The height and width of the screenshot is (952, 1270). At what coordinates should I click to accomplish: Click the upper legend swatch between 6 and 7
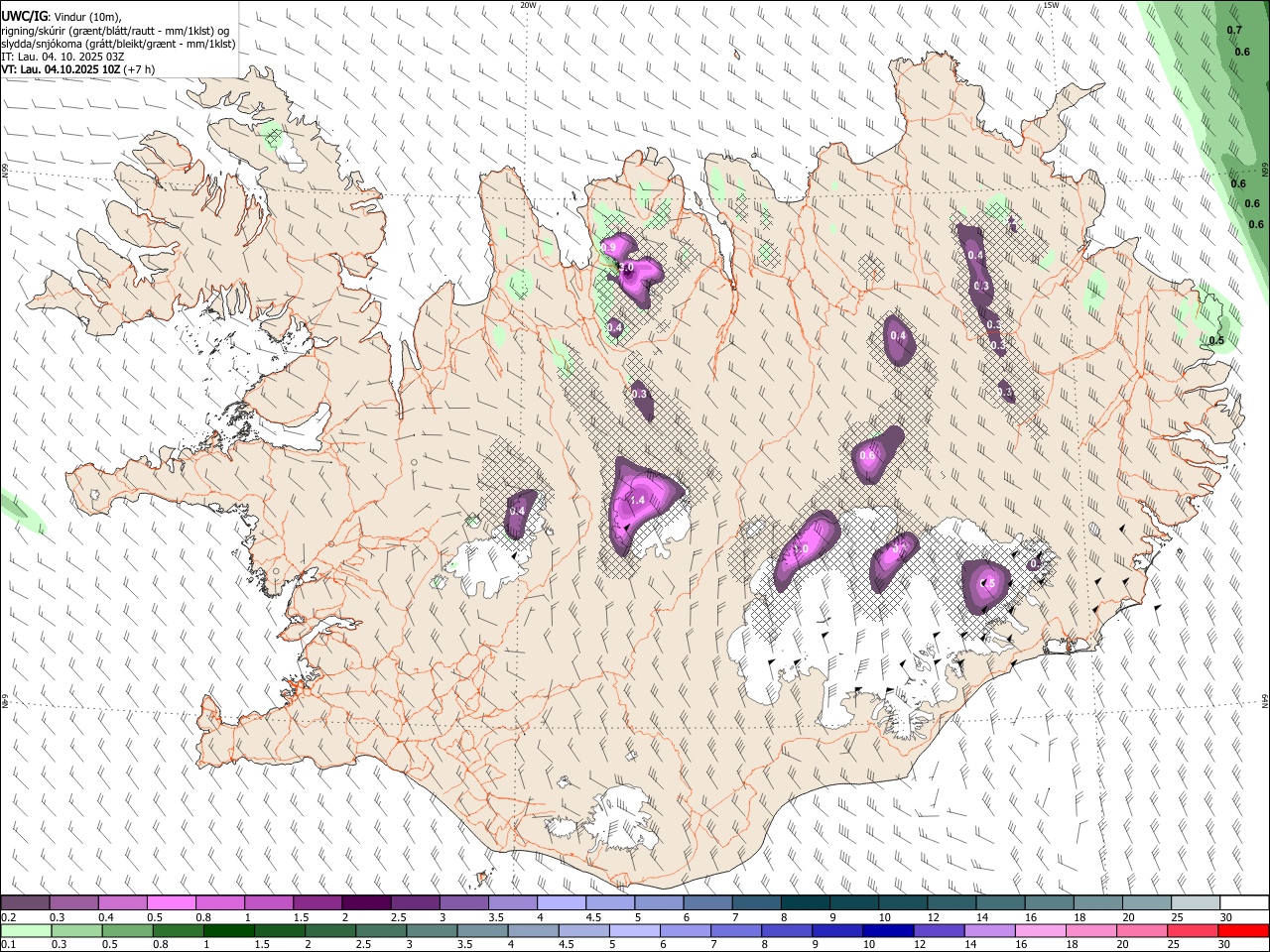point(706,903)
